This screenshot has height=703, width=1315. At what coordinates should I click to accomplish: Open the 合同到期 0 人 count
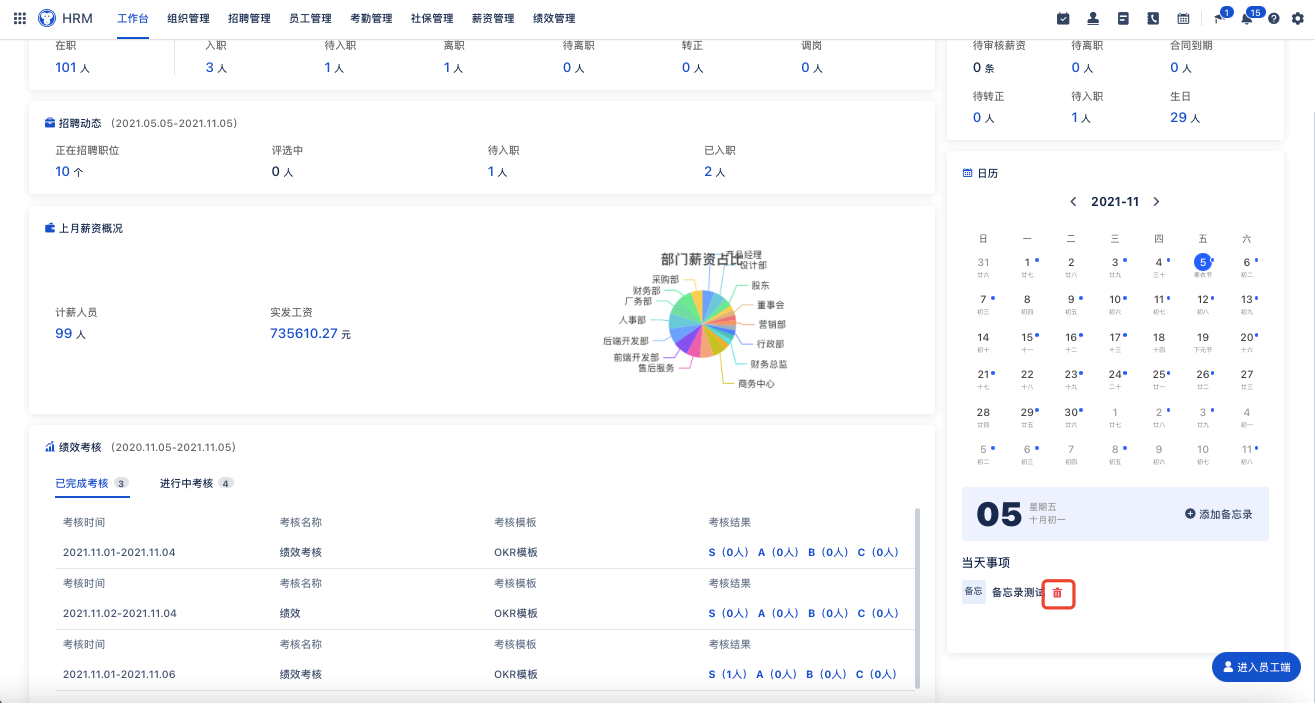1181,68
